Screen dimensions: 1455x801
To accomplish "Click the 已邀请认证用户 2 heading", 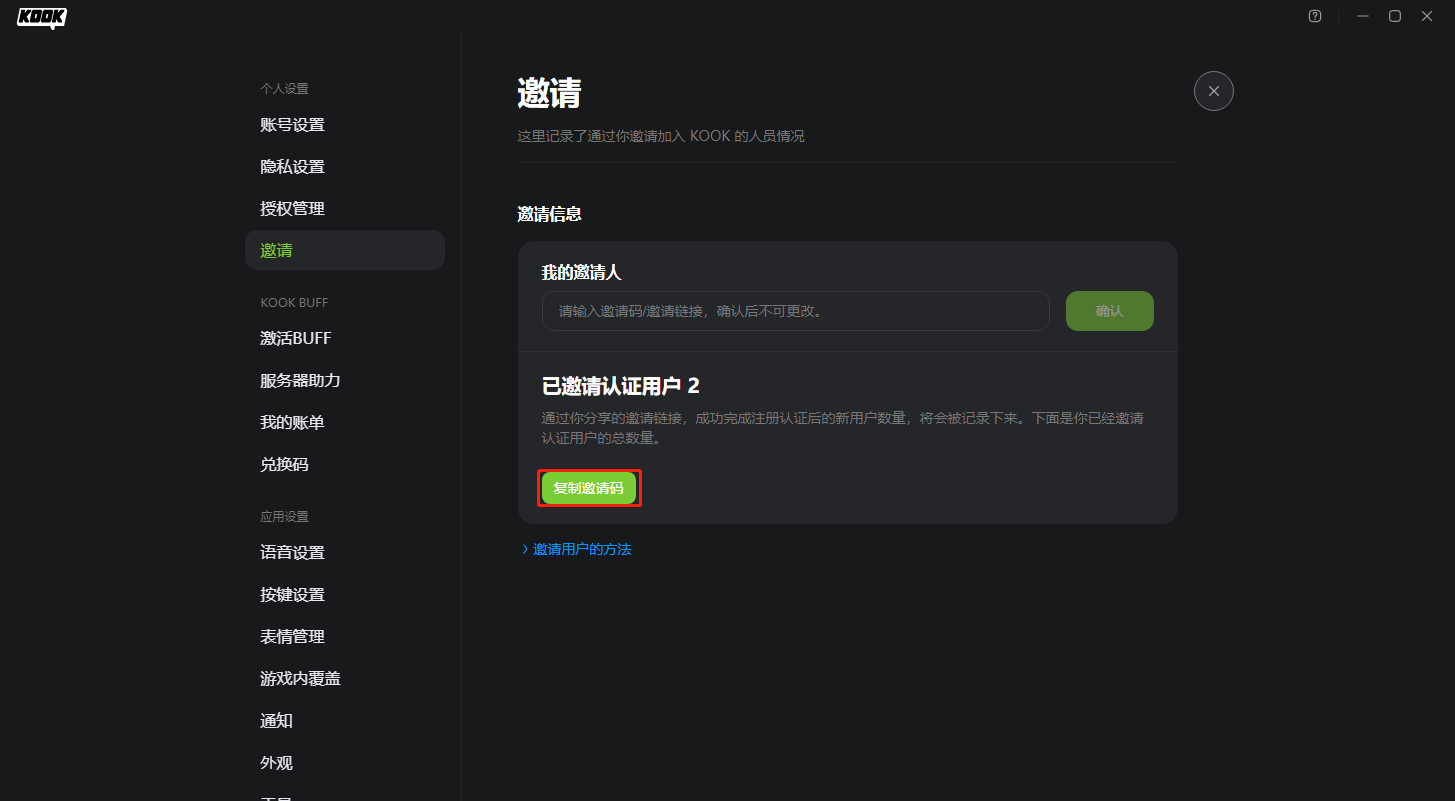I will coord(620,386).
